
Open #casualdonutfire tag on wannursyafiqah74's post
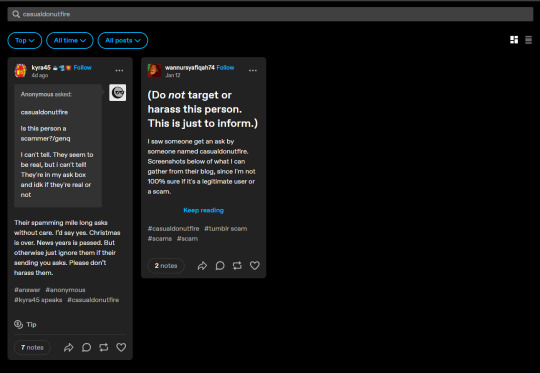[x=174, y=229]
